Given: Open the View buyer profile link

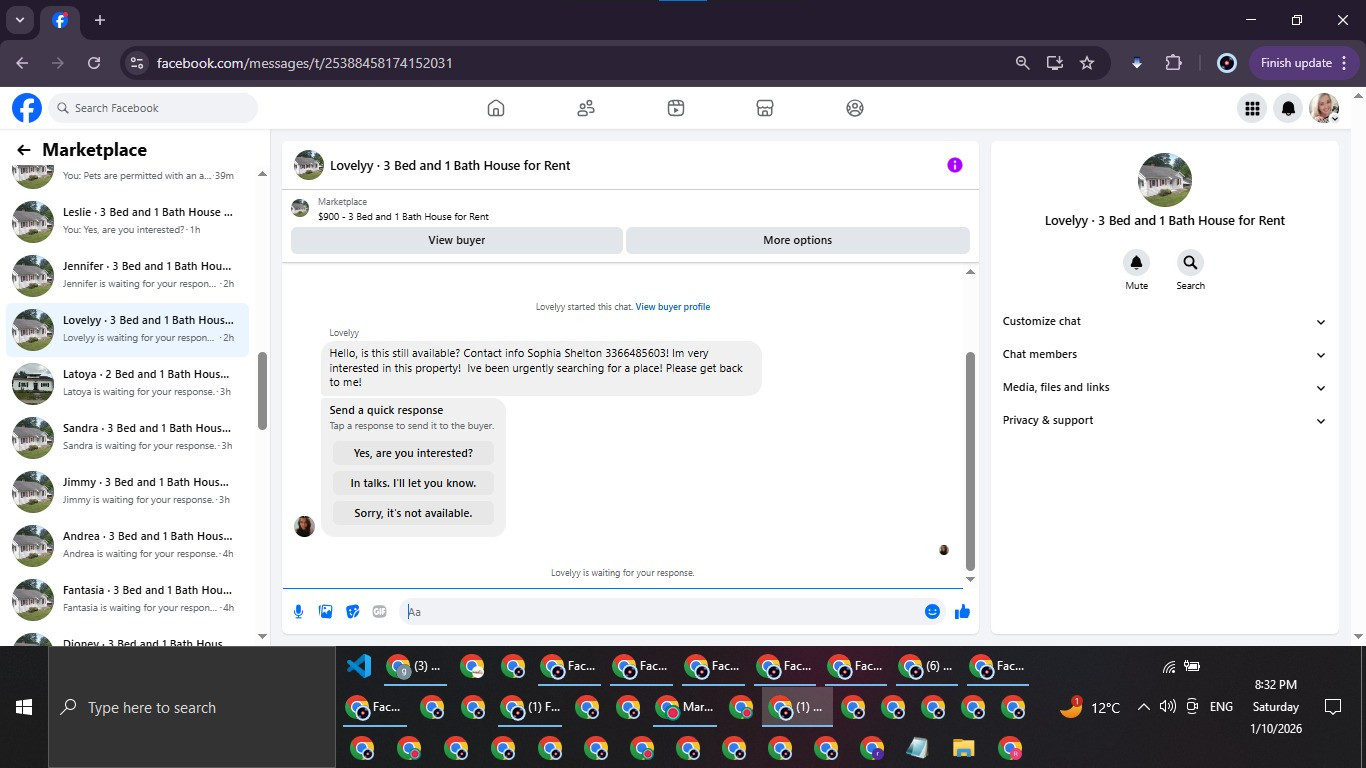Looking at the screenshot, I should coord(673,307).
